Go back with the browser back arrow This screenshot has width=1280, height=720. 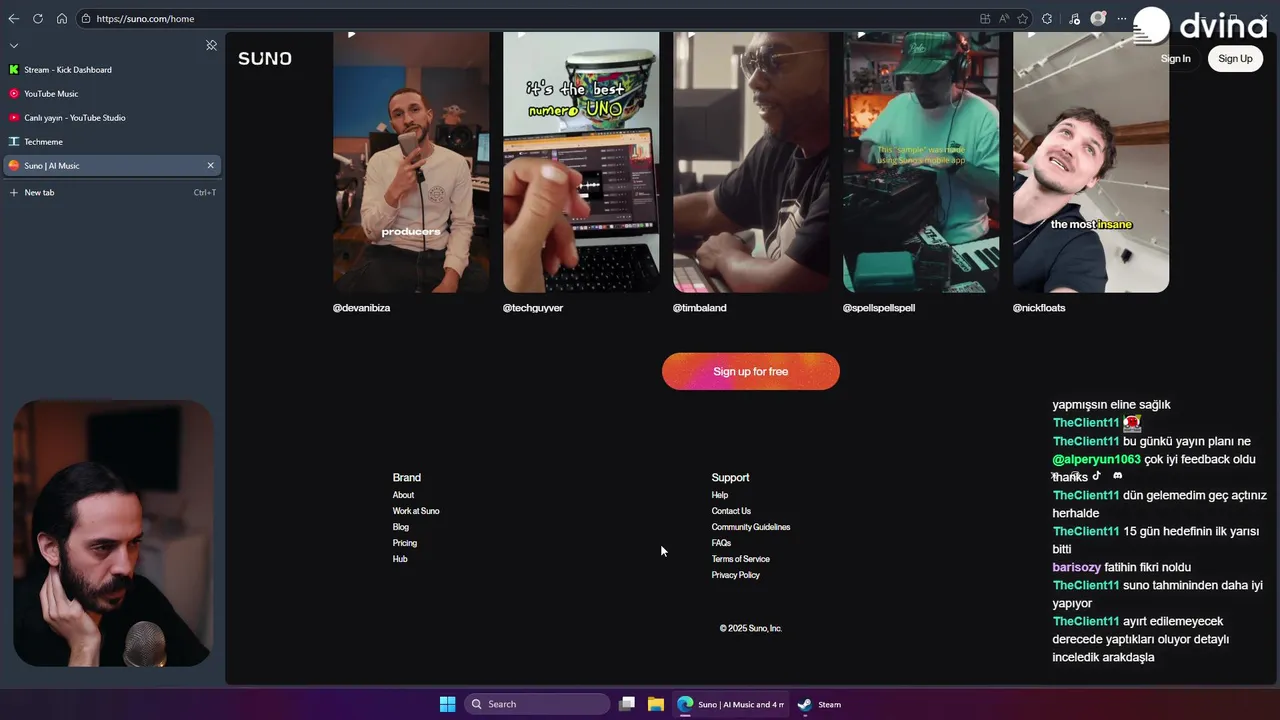(14, 18)
